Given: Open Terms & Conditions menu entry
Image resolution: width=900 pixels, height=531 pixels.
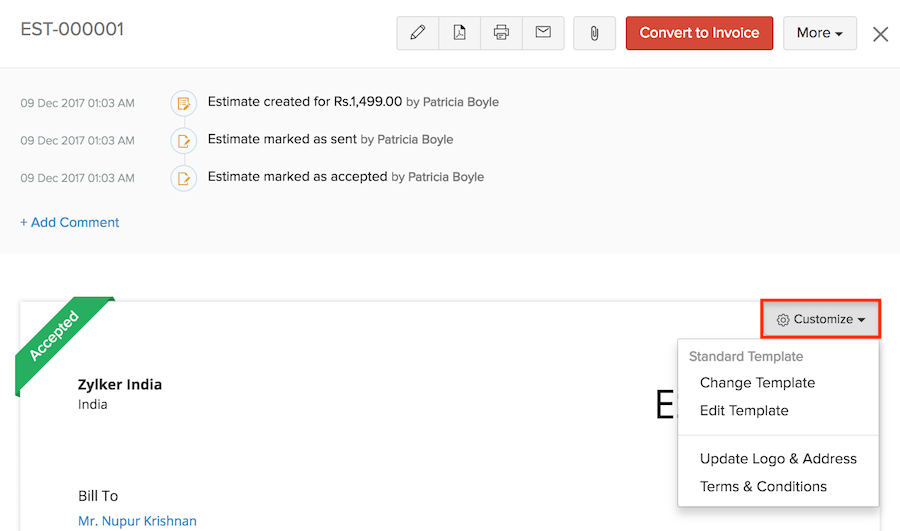Looking at the screenshot, I should coord(763,487).
